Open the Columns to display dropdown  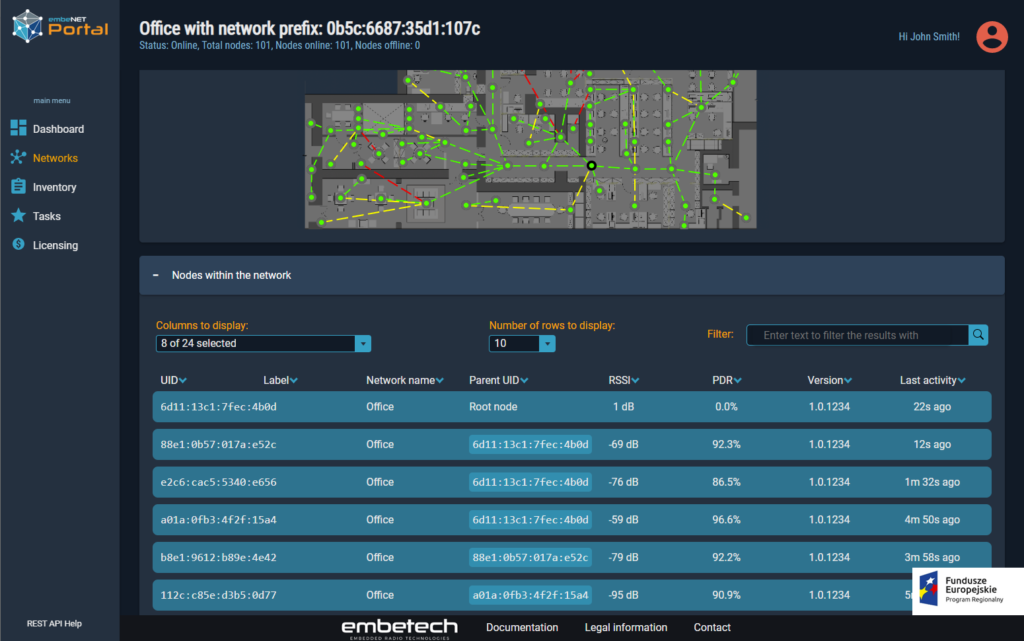coord(264,343)
